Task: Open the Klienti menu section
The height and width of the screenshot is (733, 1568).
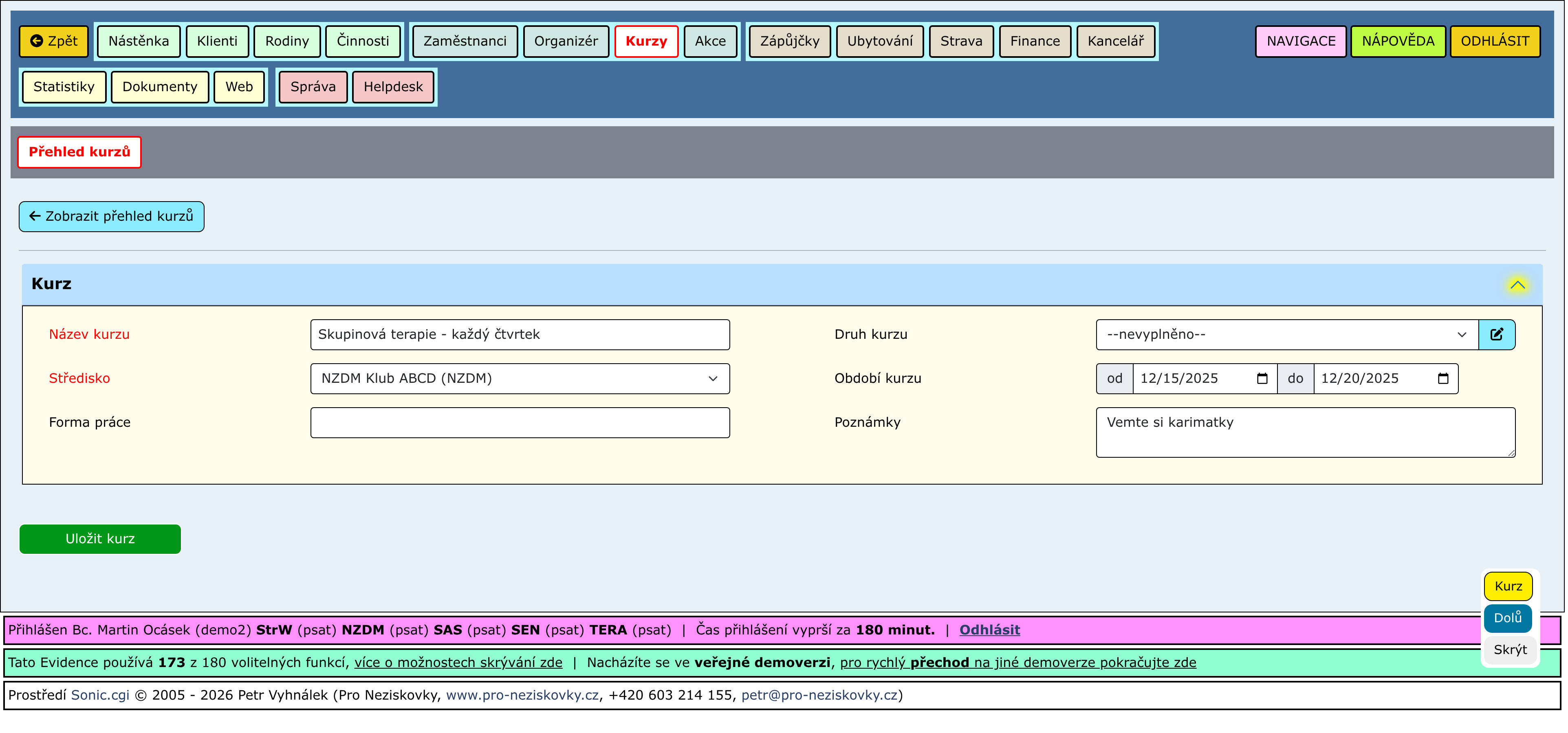Action: 217,42
